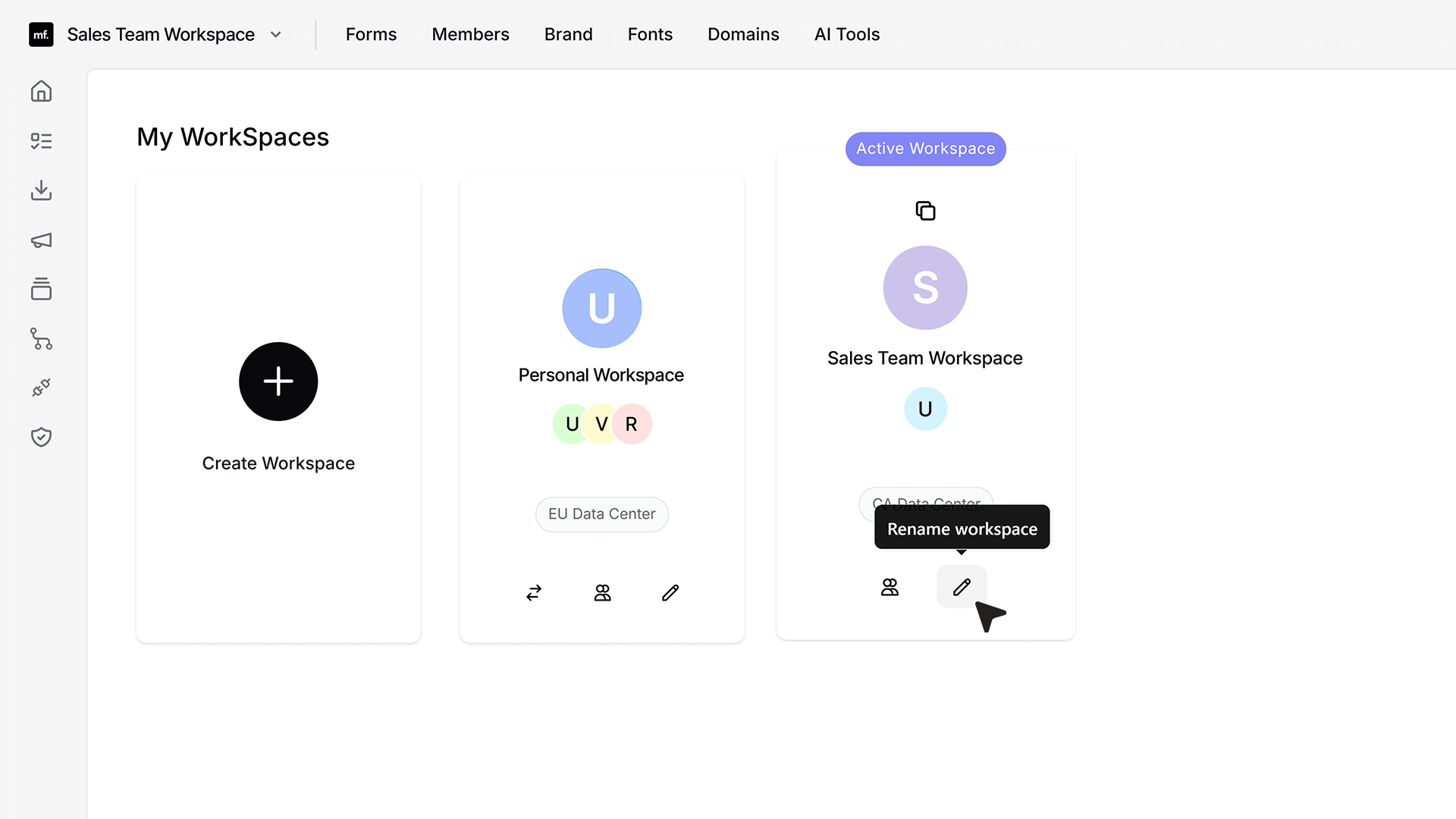Viewport: 1456px width, 819px height.
Task: Click the purple S avatar of Sales Team Workspace
Action: (925, 287)
